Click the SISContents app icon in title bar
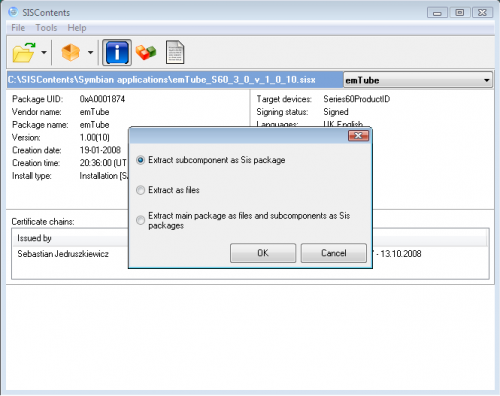Screen dimensions: 500x396 13,12
